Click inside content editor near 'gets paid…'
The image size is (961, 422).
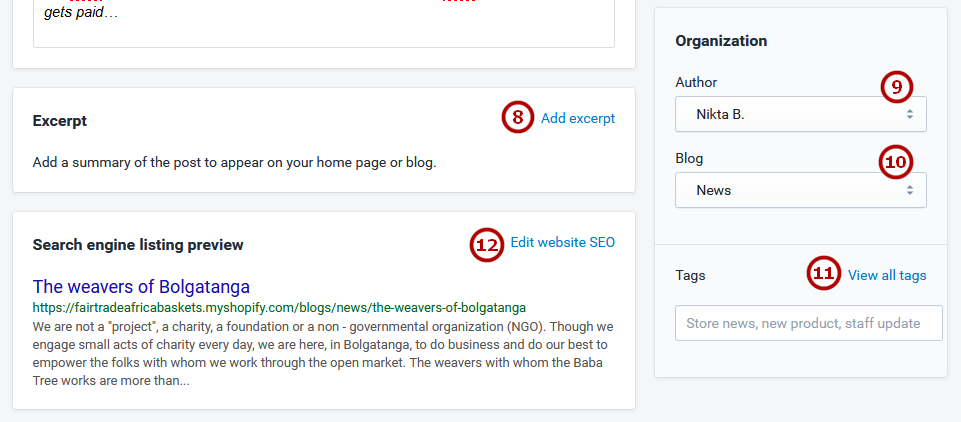pyautogui.click(x=324, y=23)
